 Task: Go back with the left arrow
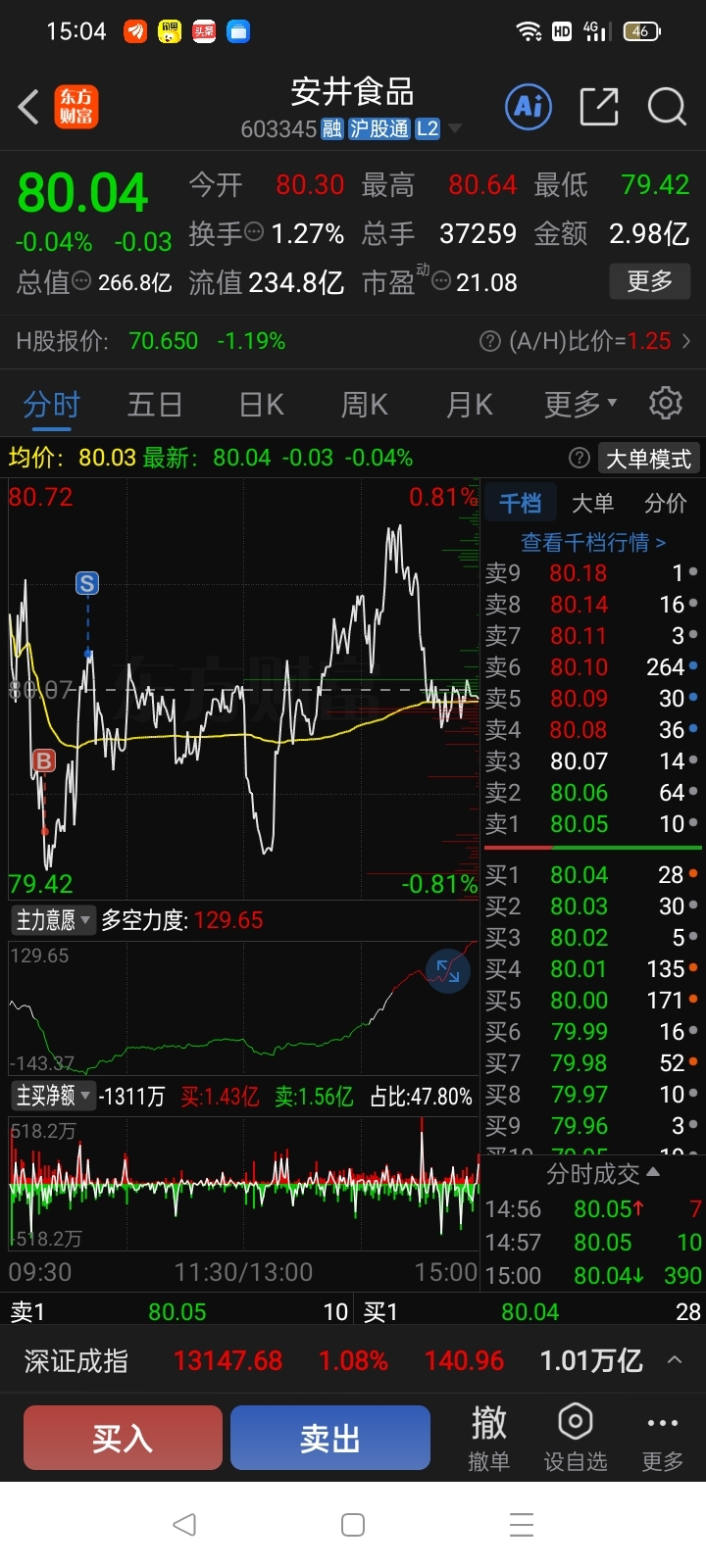pos(29,108)
